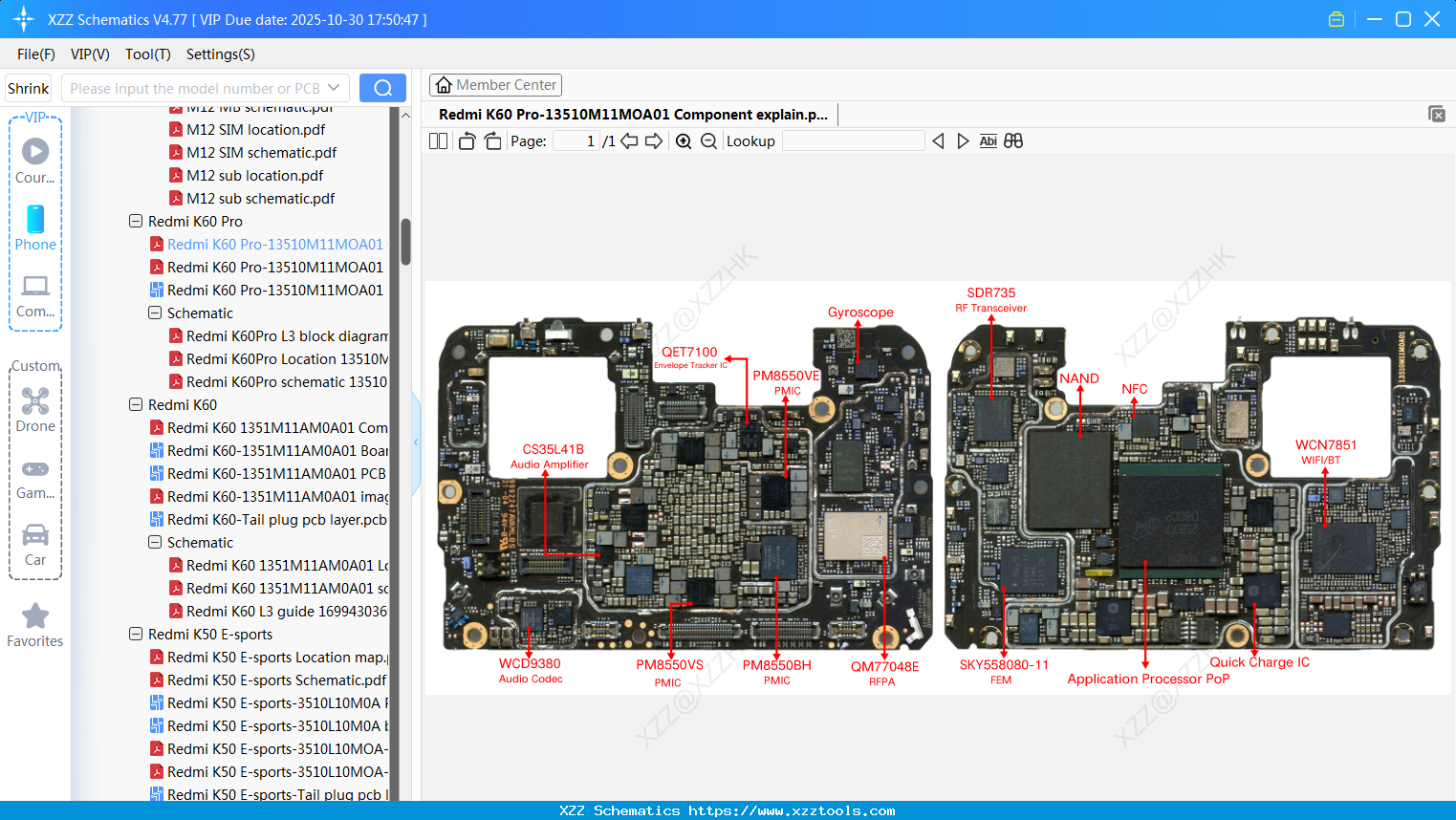Zoom into the PDF page
Viewport: 1456px width, 820px height.
coord(684,140)
